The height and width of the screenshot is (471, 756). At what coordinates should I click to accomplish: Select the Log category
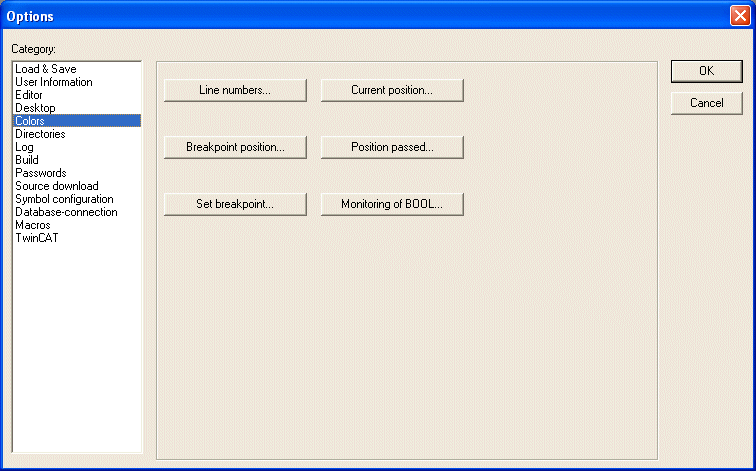[77, 147]
